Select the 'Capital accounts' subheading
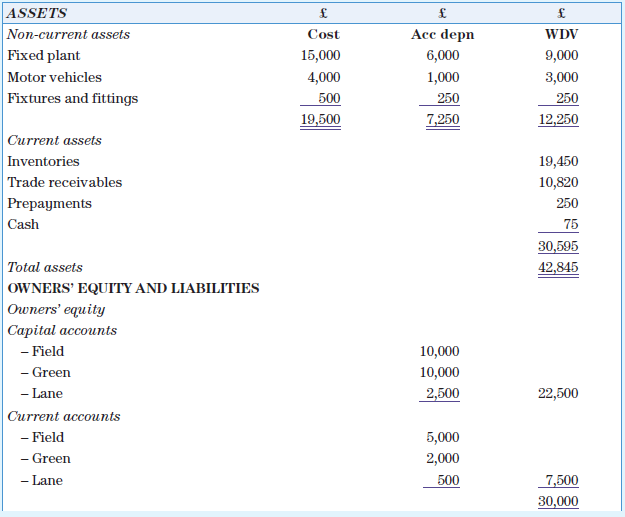Screen dimensions: 625x517 click(62, 330)
